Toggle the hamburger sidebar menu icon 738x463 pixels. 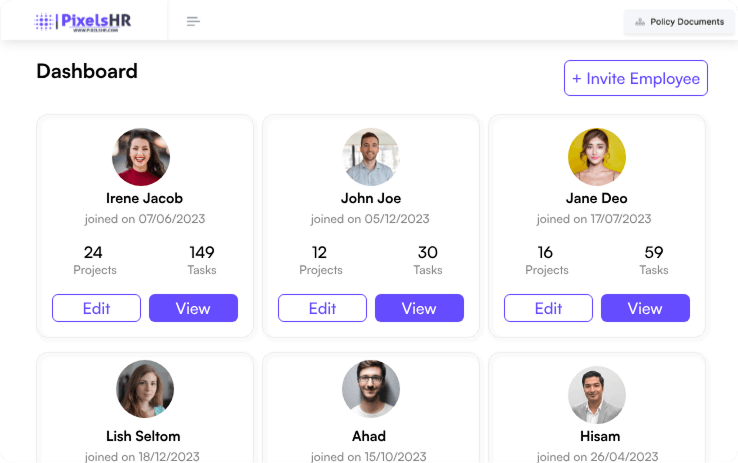point(193,21)
